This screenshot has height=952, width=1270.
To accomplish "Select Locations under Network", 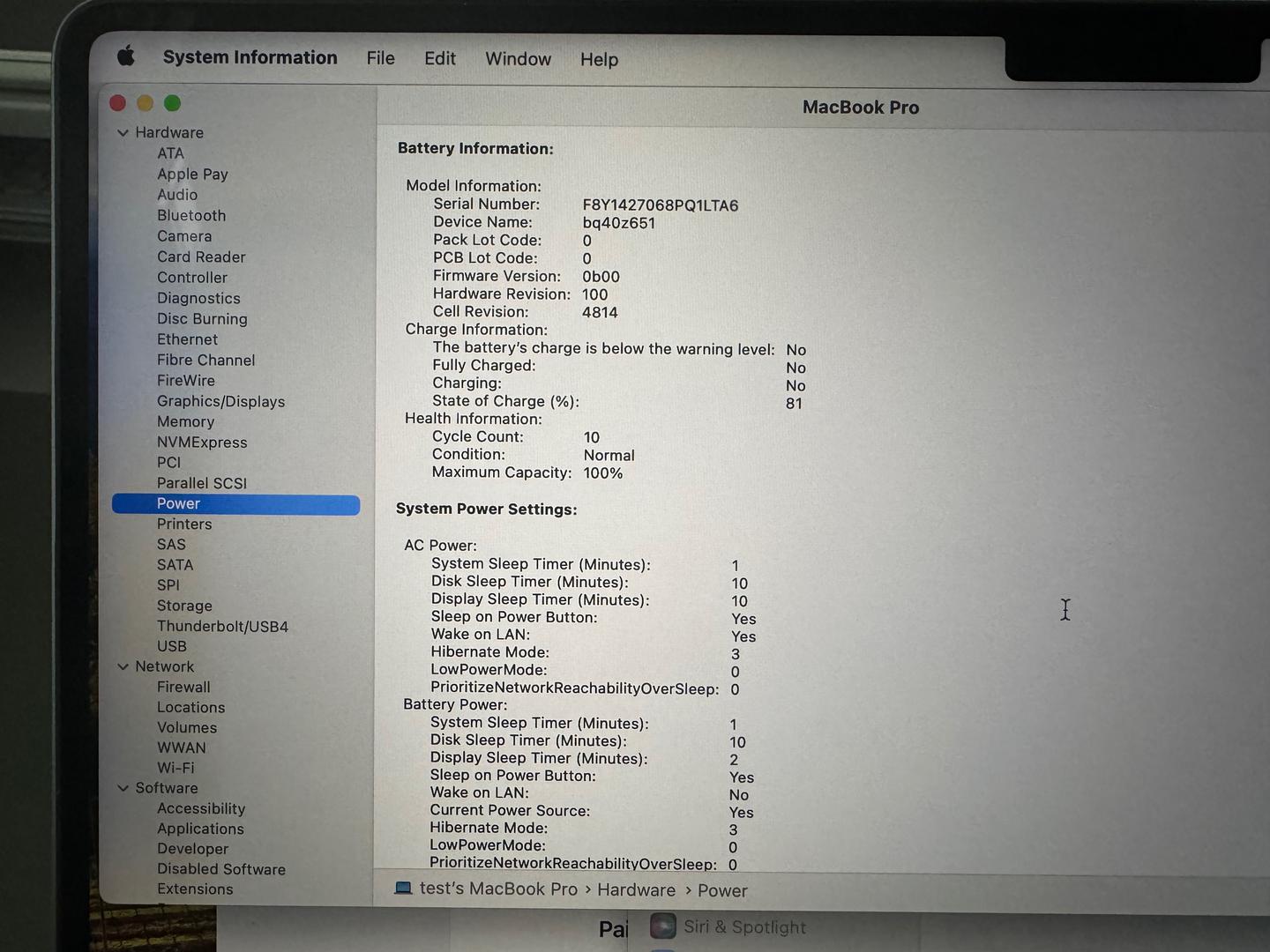I will [190, 707].
